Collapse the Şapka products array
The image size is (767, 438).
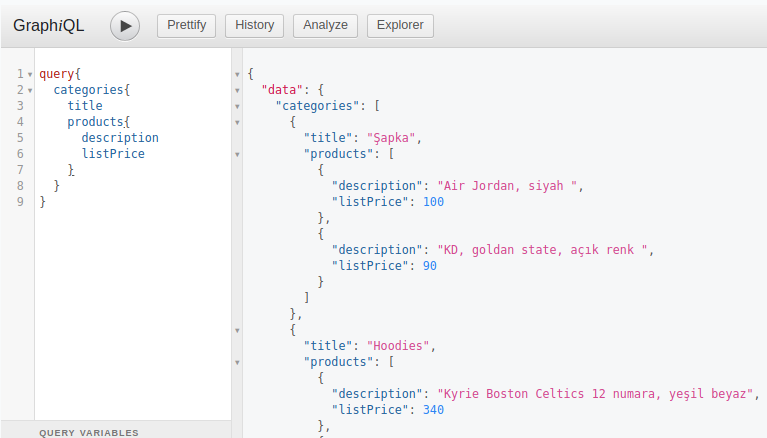[237, 154]
